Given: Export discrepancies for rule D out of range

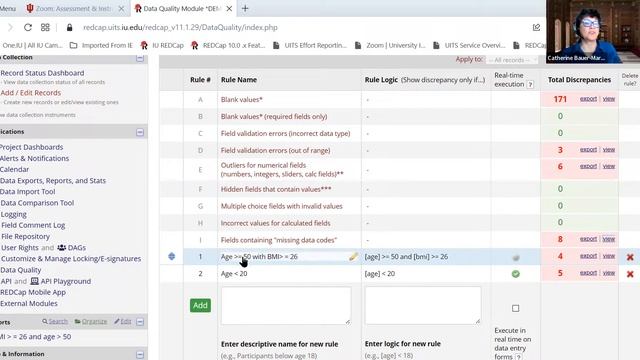Looking at the screenshot, I should [x=588, y=150].
